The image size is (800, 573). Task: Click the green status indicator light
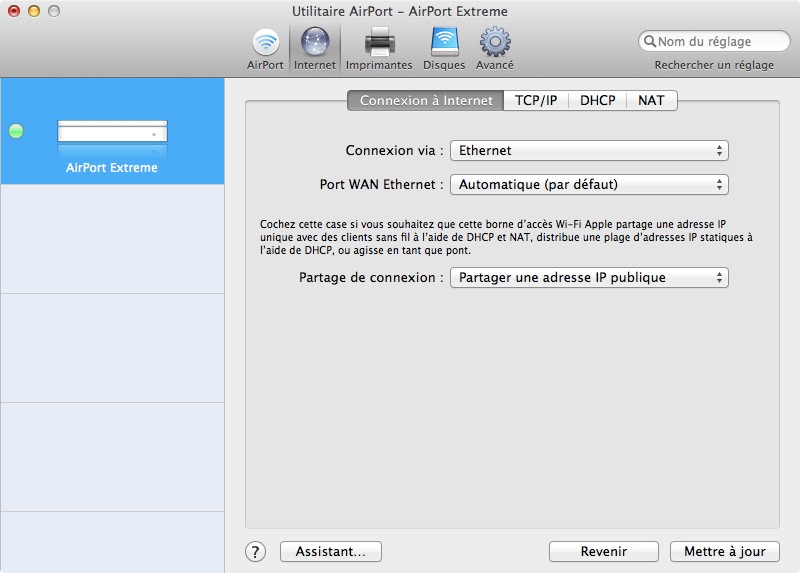click(16, 131)
